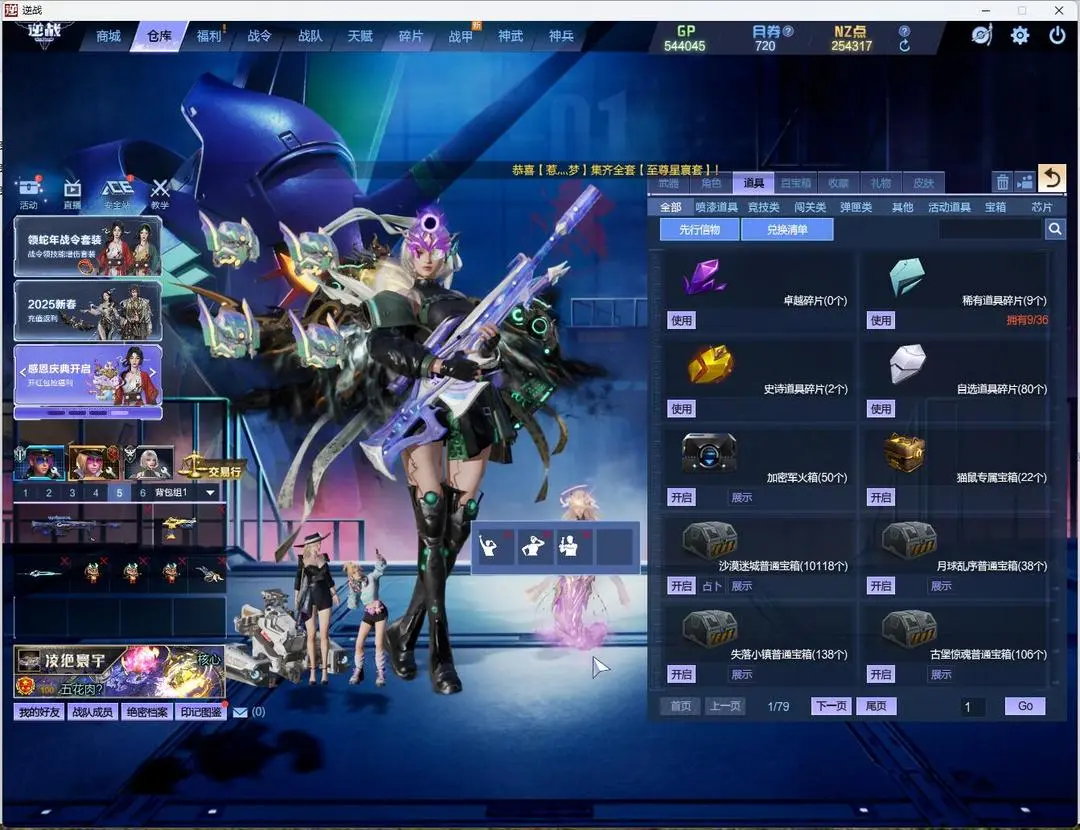Select backpack slot 2
The width and height of the screenshot is (1080, 830).
pyautogui.click(x=49, y=493)
